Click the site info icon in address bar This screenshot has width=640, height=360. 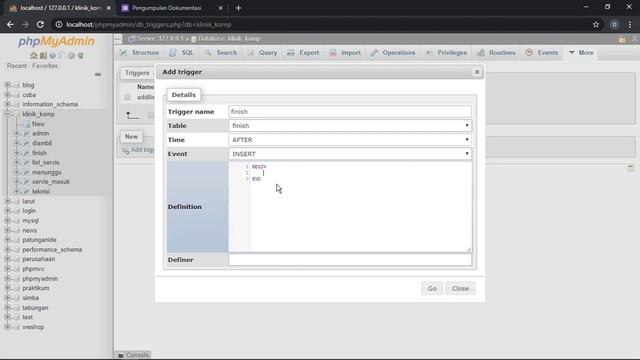click(x=59, y=24)
